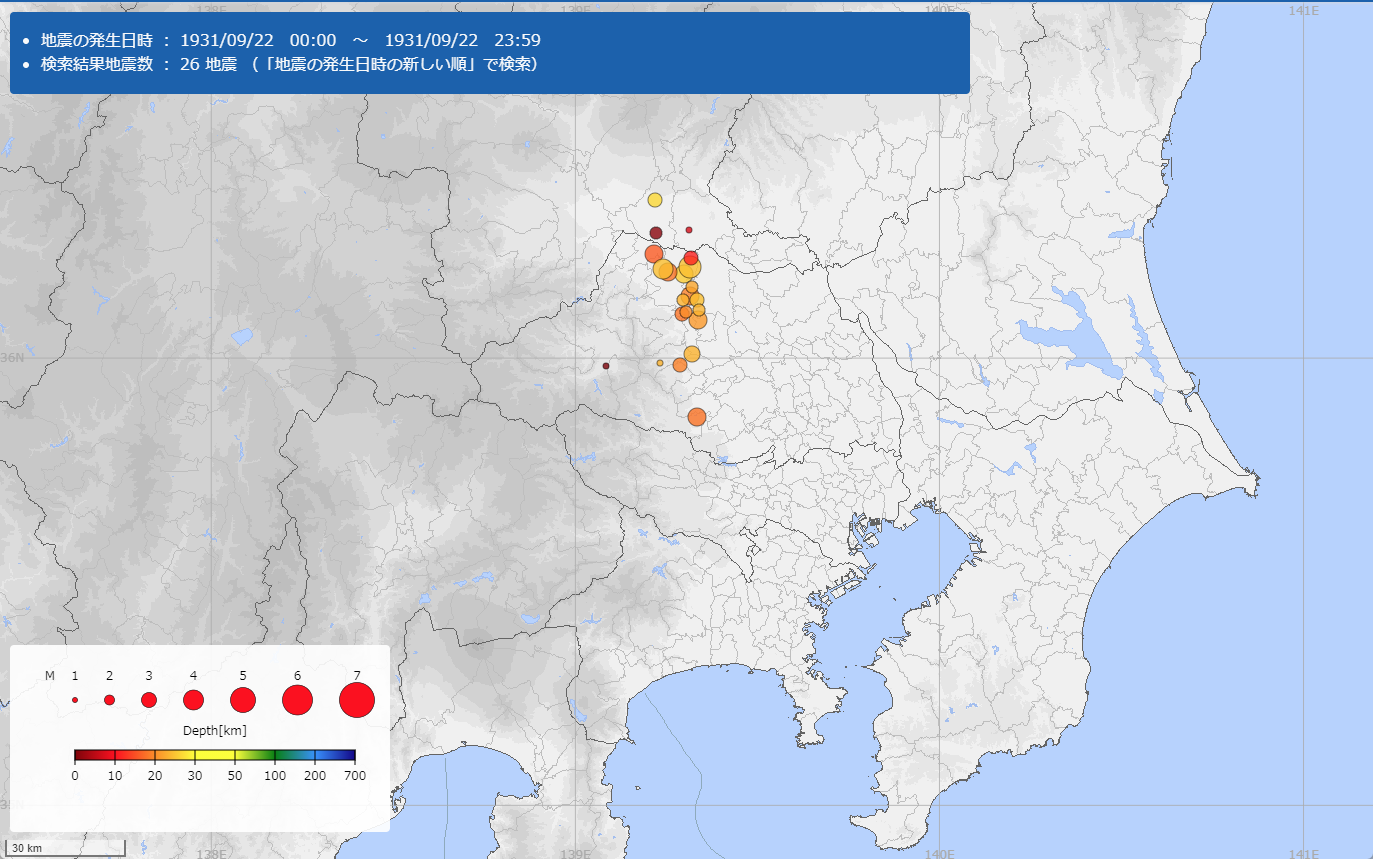The width and height of the screenshot is (1373, 859).
Task: Select the tiny red marker east of the dark red one
Action: click(x=689, y=230)
